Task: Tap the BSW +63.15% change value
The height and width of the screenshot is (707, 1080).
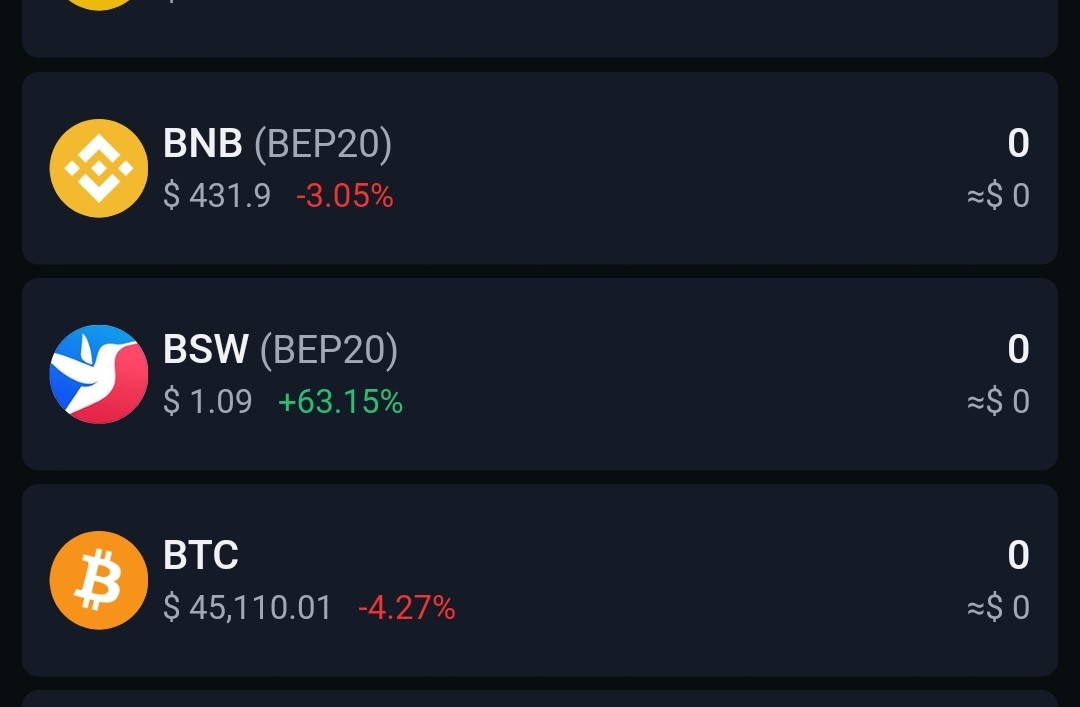Action: tap(340, 402)
